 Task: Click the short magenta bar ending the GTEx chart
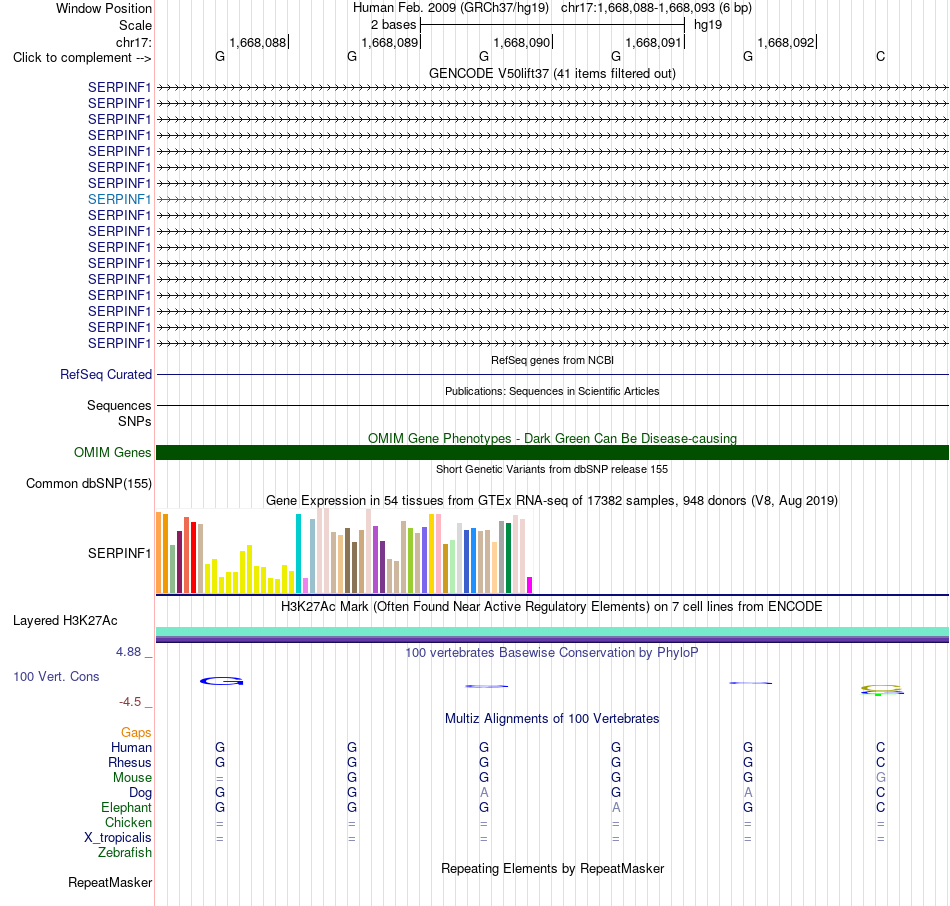pos(530,585)
